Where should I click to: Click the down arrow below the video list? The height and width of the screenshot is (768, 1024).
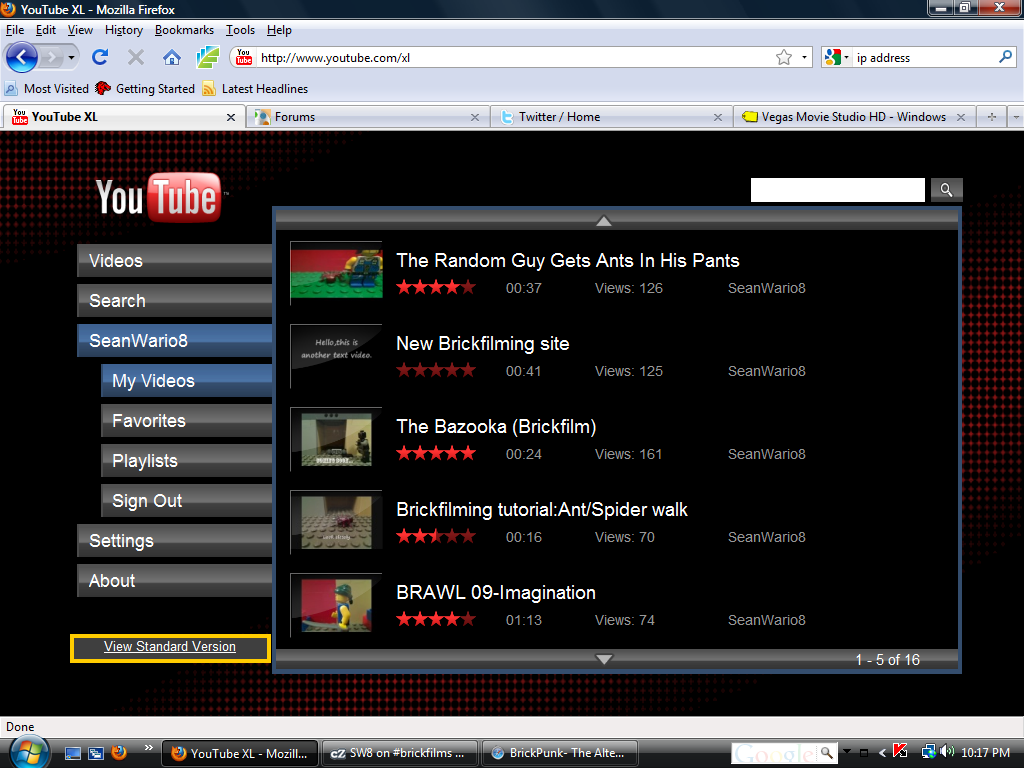[604, 659]
